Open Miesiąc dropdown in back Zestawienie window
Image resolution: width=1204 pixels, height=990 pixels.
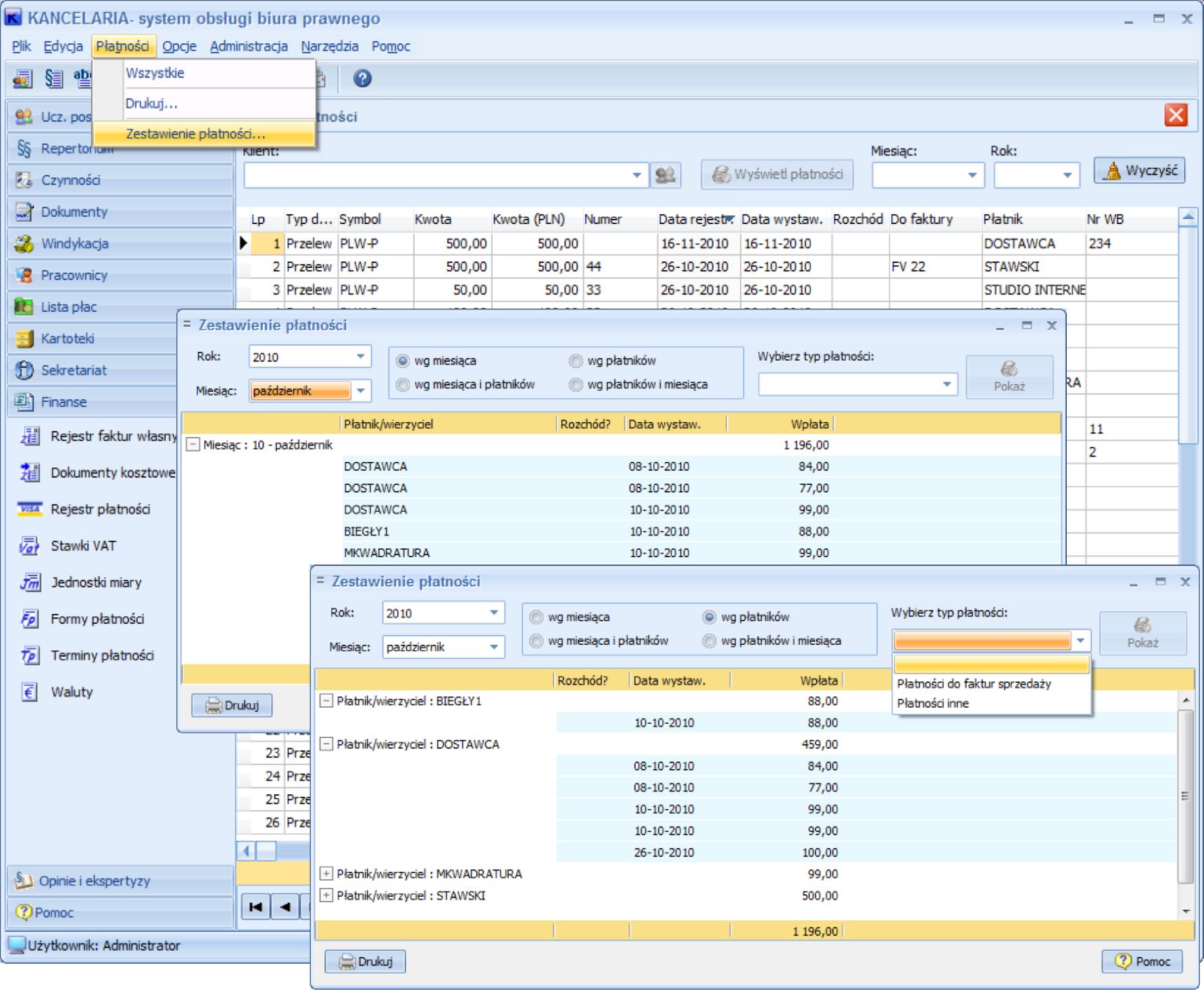(x=361, y=390)
